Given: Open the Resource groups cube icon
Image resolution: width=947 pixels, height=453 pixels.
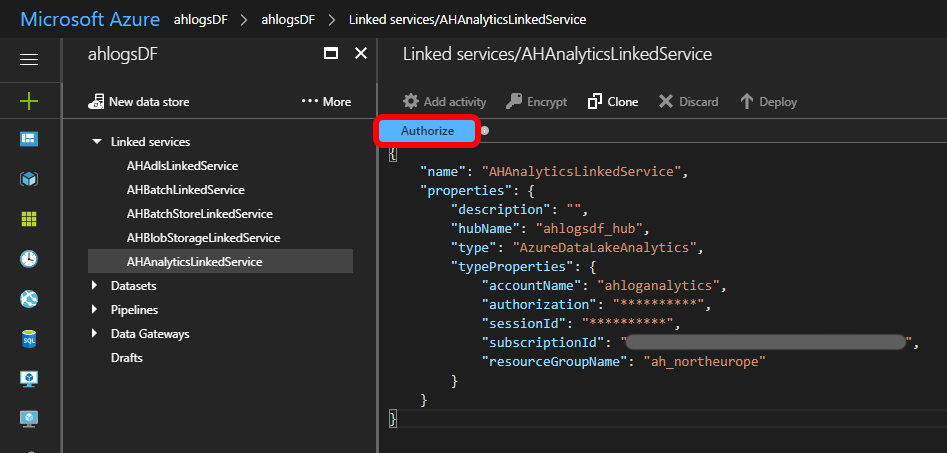Looking at the screenshot, I should (29, 179).
